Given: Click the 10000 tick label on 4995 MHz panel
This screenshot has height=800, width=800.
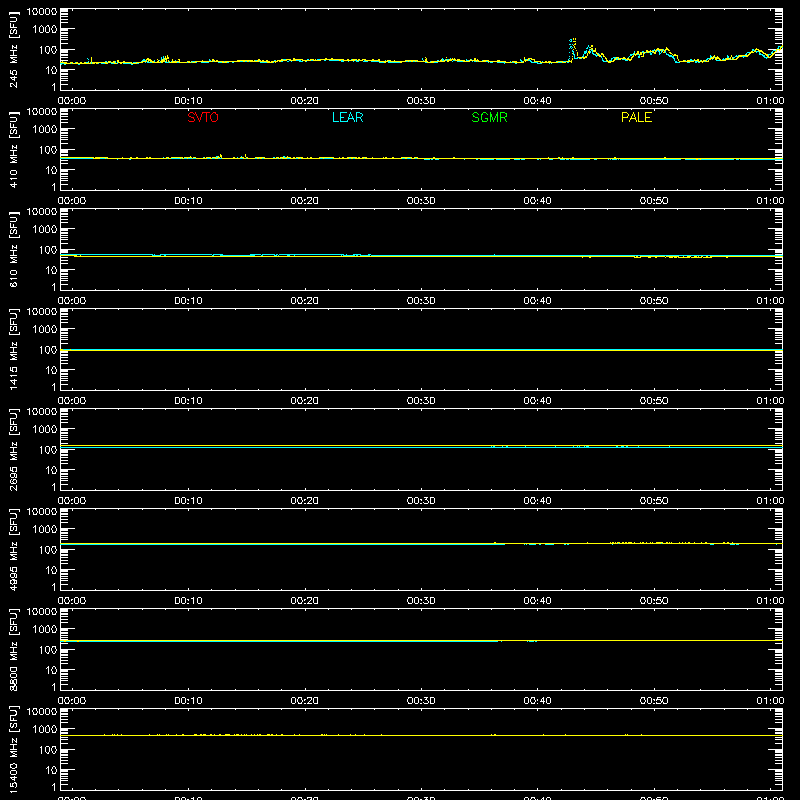Looking at the screenshot, I should click(x=42, y=512).
